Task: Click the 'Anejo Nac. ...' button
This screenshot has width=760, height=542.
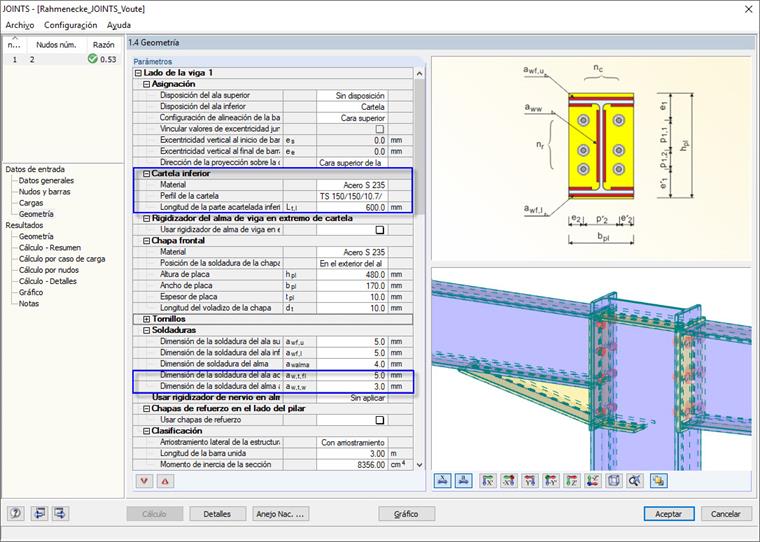Action: [280, 514]
